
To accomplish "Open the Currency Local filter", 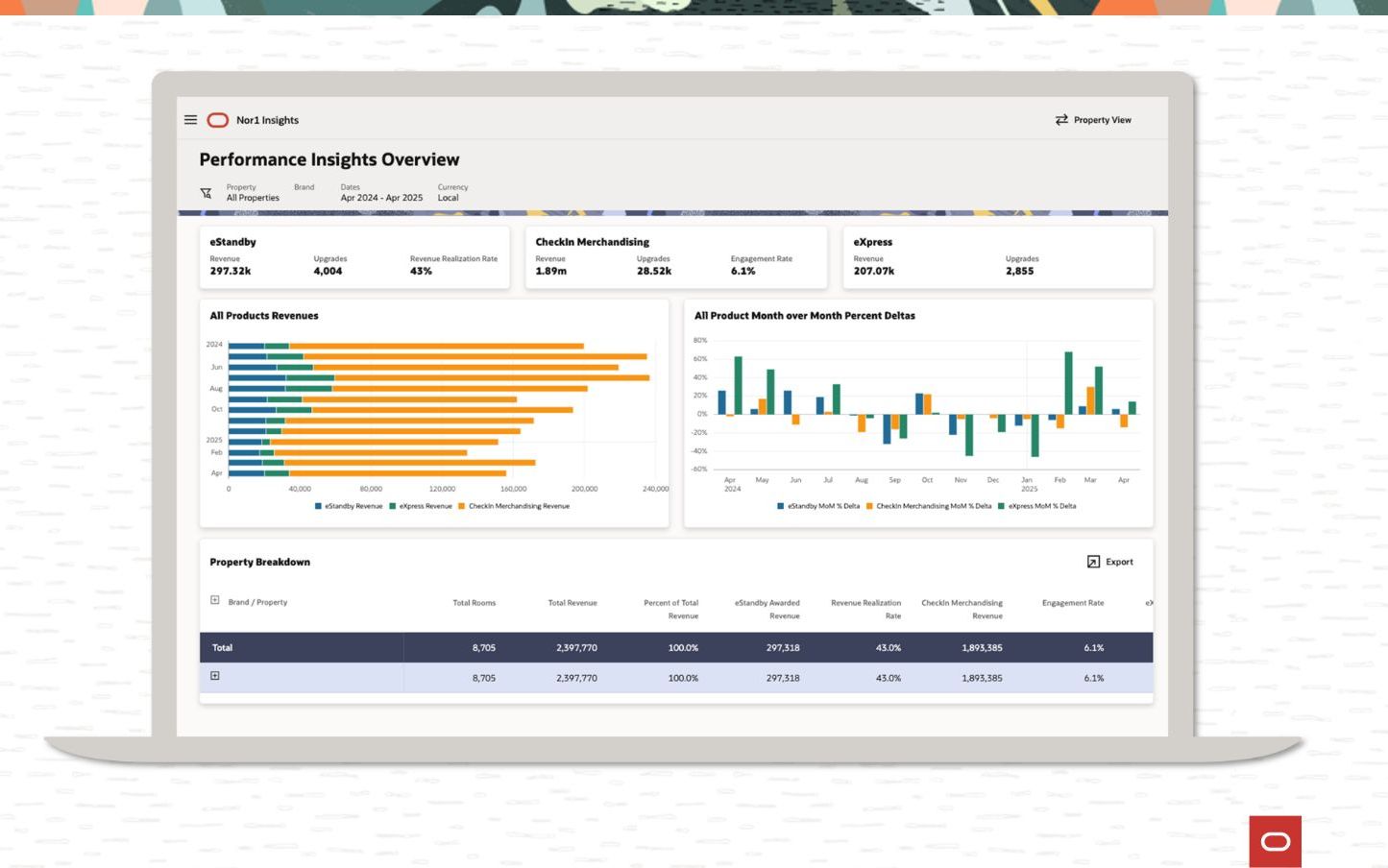I will pyautogui.click(x=452, y=193).
